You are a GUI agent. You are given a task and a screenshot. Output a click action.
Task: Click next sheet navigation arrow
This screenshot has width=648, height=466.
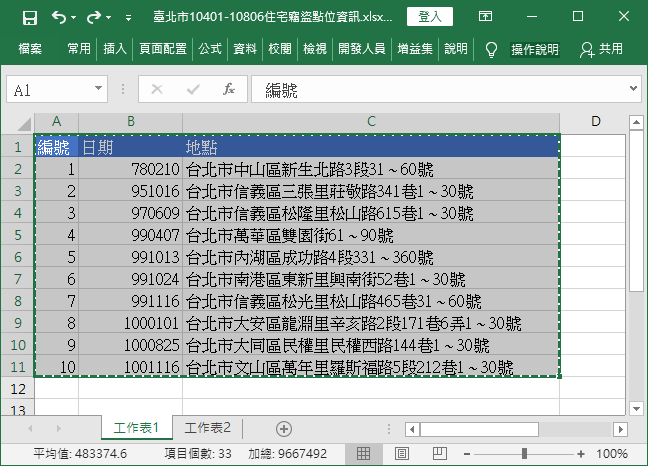coord(59,429)
